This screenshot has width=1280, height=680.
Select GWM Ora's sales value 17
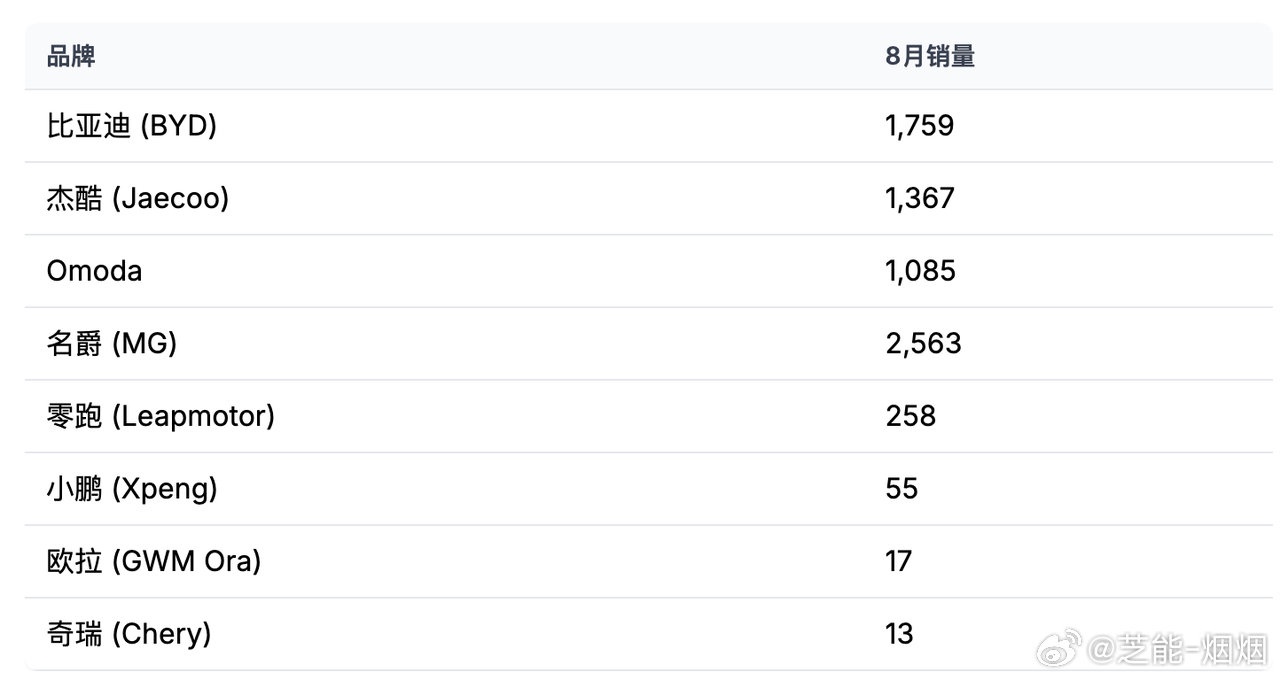[x=898, y=561]
